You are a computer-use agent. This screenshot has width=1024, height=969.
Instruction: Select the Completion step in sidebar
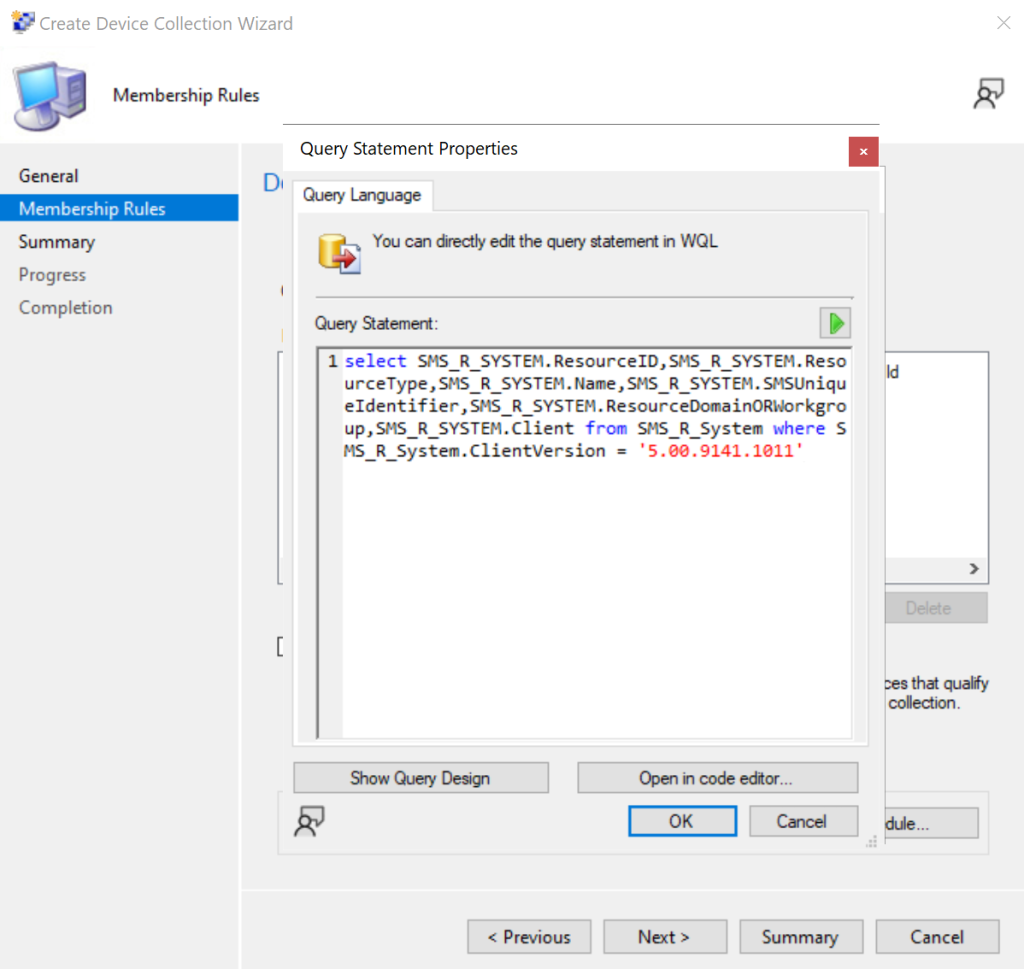(x=65, y=308)
